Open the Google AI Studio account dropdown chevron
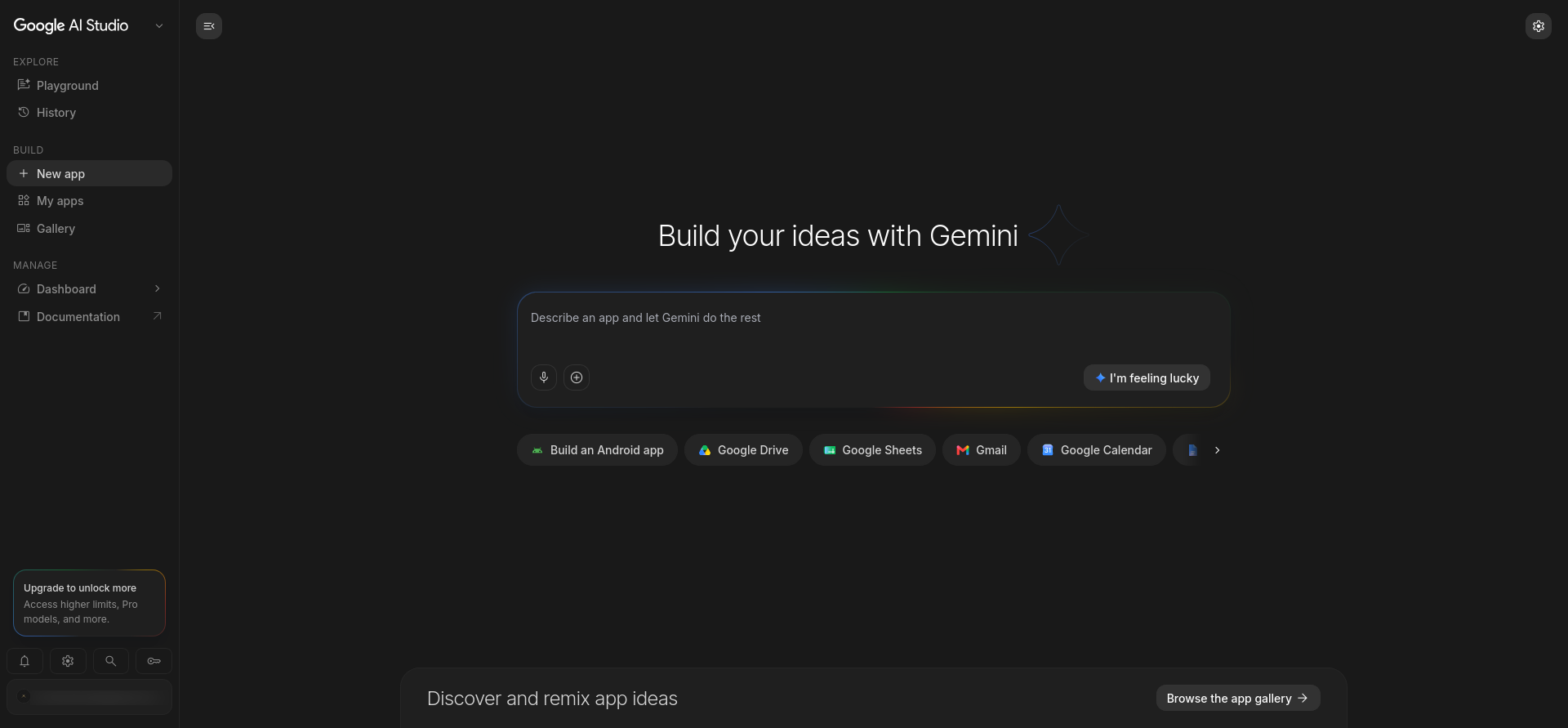1568x728 pixels. click(159, 26)
